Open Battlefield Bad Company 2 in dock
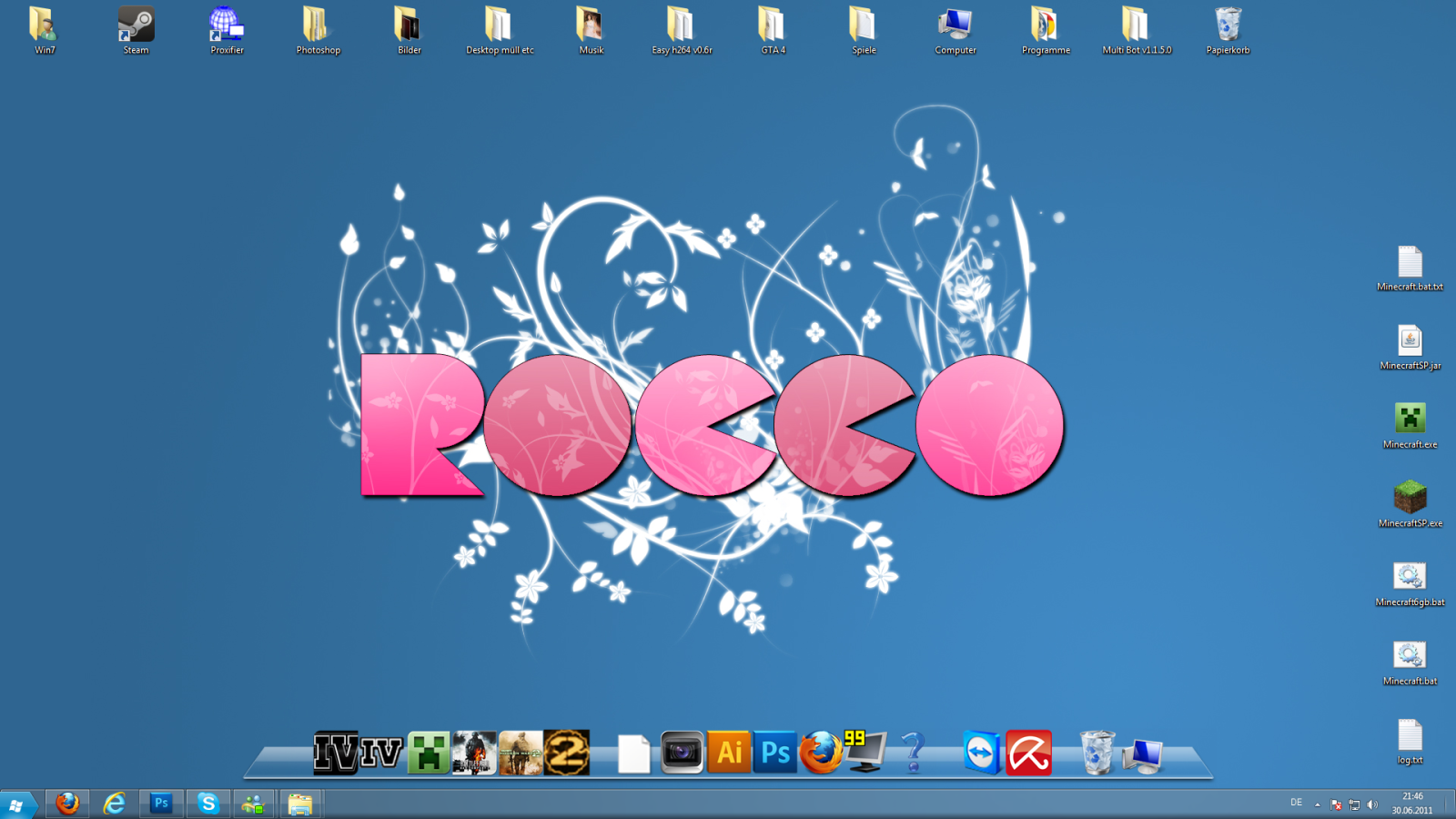The image size is (1456, 819). [474, 753]
